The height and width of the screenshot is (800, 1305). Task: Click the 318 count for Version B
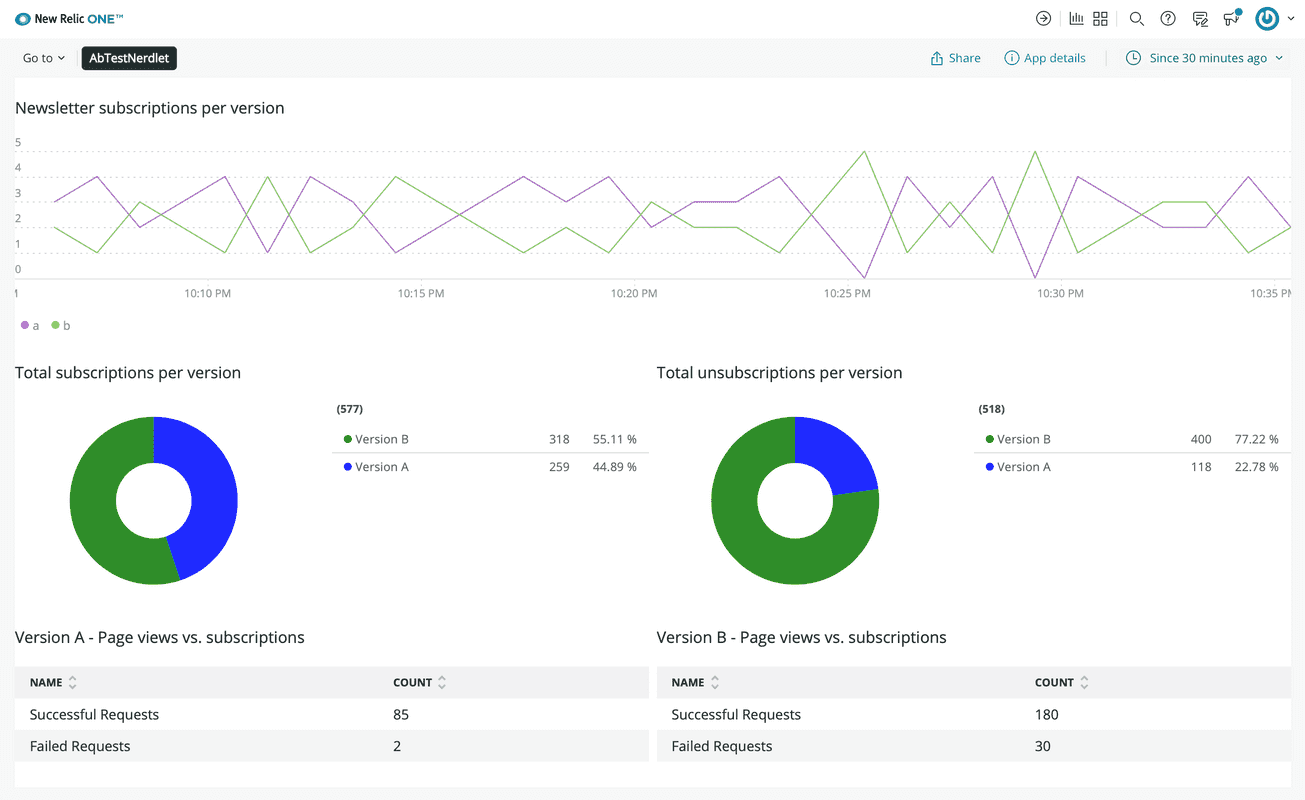tap(559, 439)
